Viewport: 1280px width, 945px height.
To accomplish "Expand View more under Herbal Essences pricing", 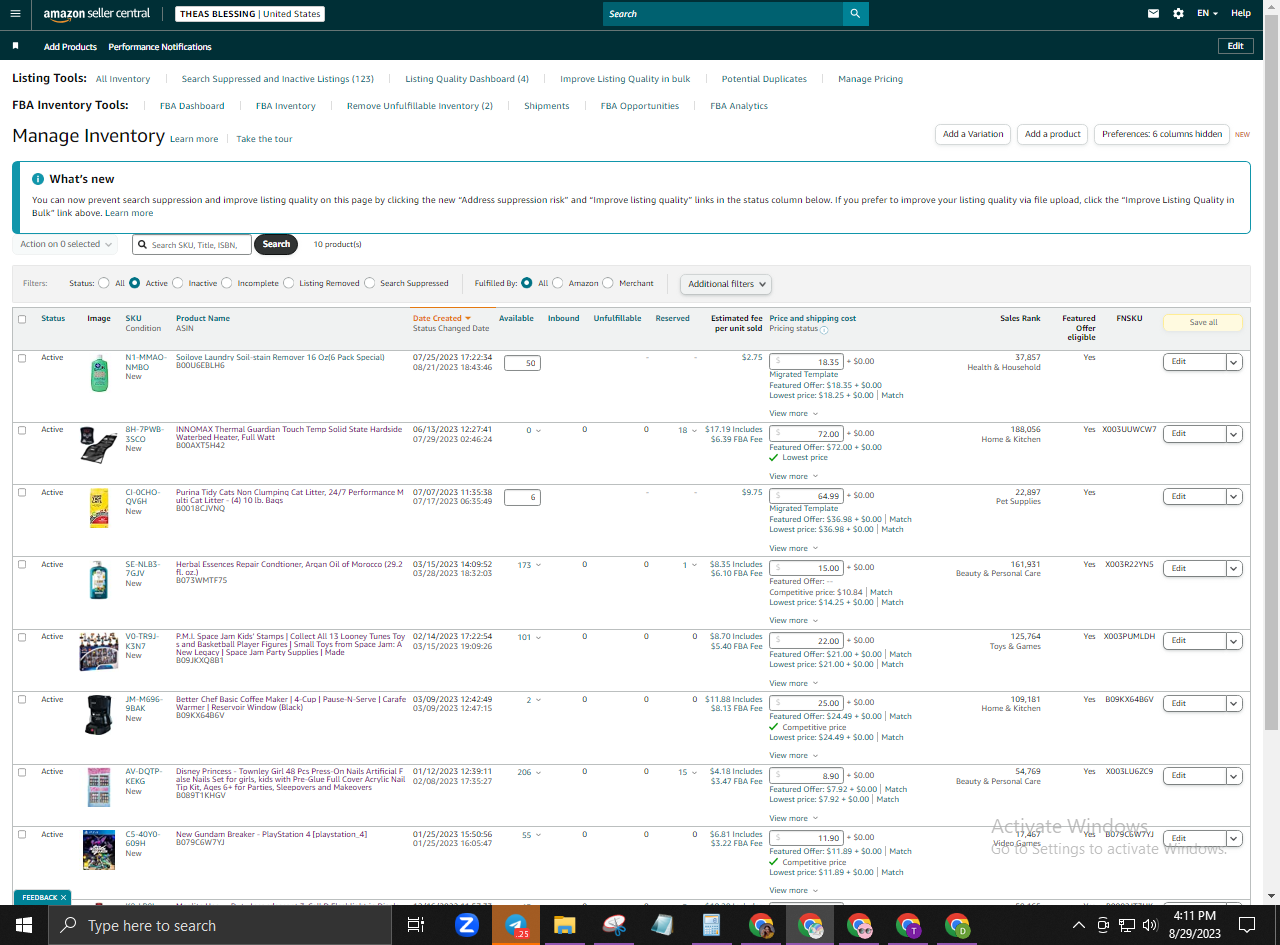I will coord(793,620).
